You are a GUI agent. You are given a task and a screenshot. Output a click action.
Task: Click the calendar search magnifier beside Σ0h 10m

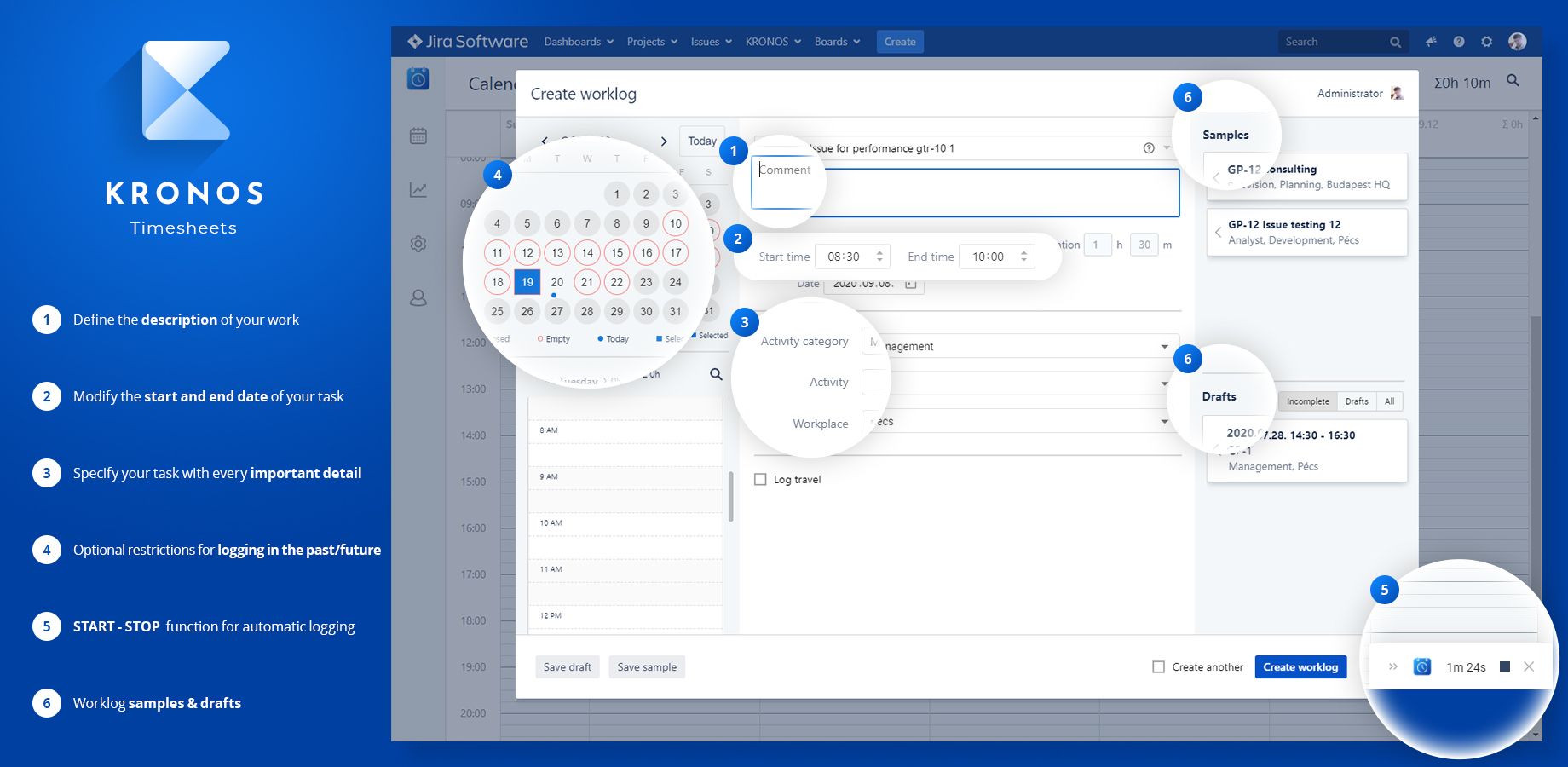coord(1513,80)
